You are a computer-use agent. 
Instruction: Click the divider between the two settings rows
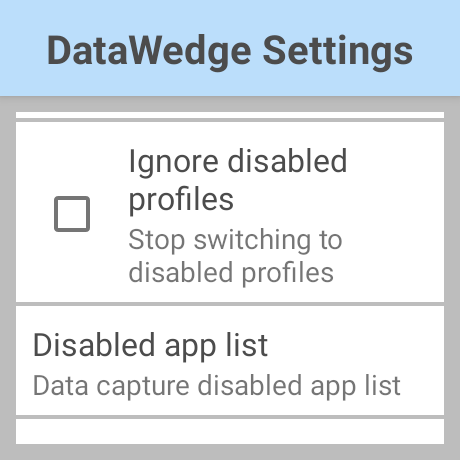point(230,304)
